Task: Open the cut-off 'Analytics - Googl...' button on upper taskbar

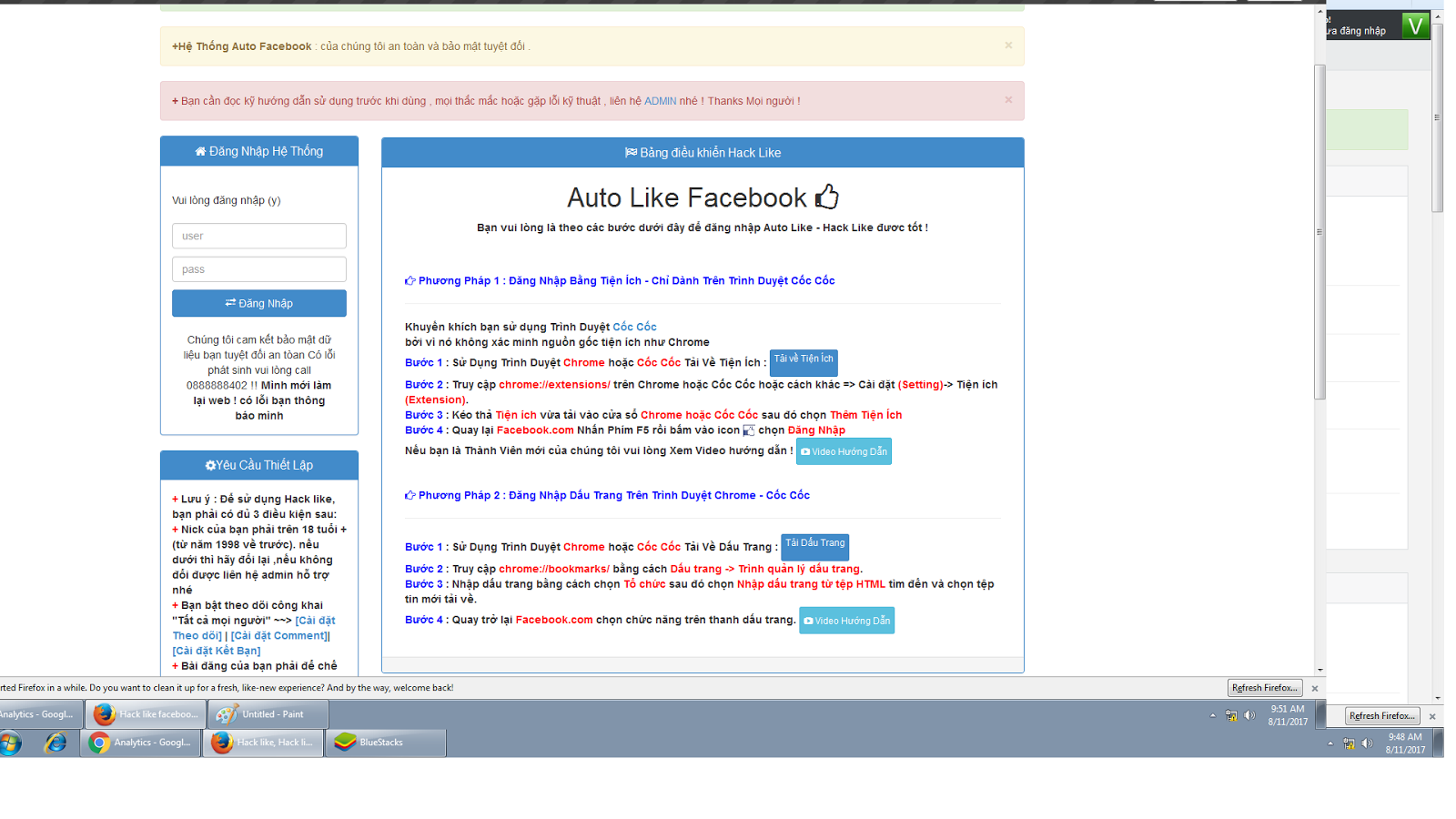Action: point(41,714)
